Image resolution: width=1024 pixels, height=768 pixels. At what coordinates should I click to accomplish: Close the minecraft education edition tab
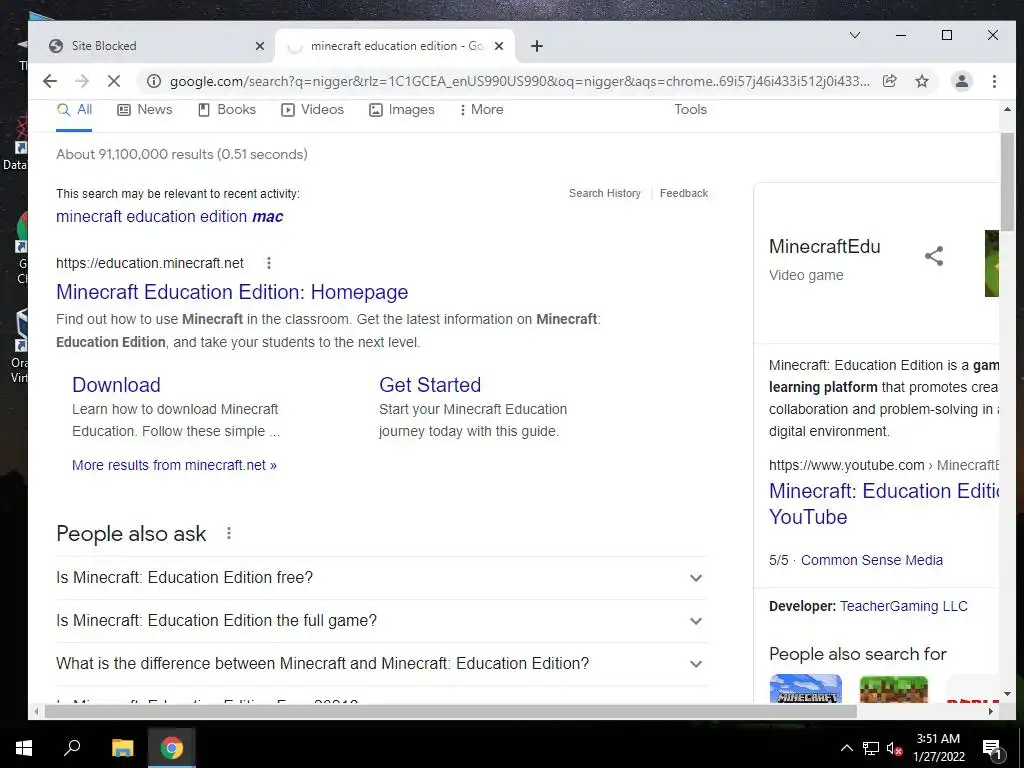pos(499,46)
